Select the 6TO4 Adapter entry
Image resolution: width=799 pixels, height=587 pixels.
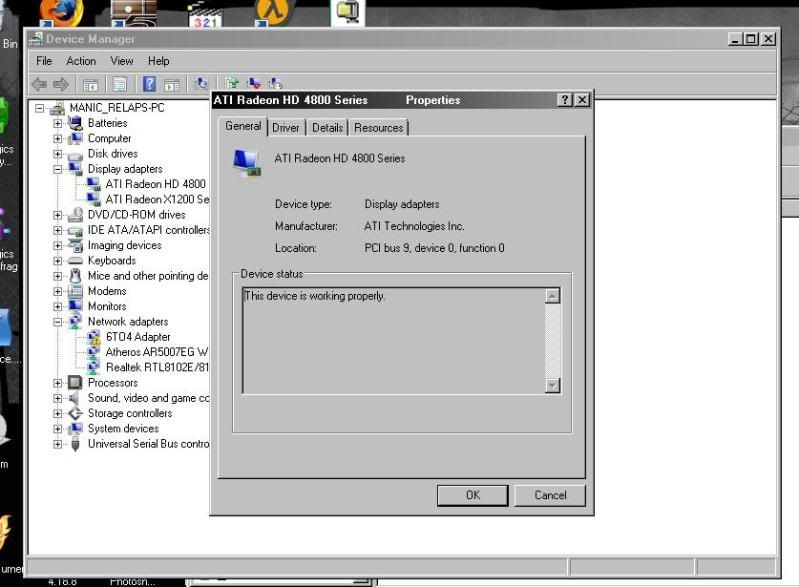coord(138,337)
